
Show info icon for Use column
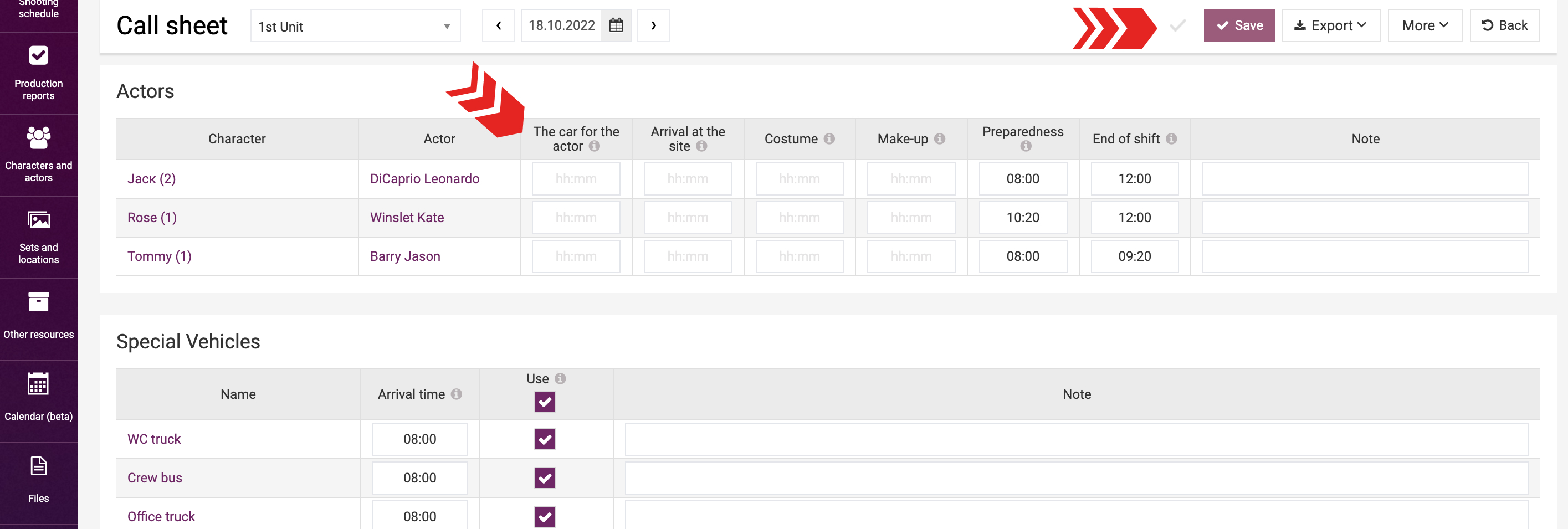(x=560, y=379)
